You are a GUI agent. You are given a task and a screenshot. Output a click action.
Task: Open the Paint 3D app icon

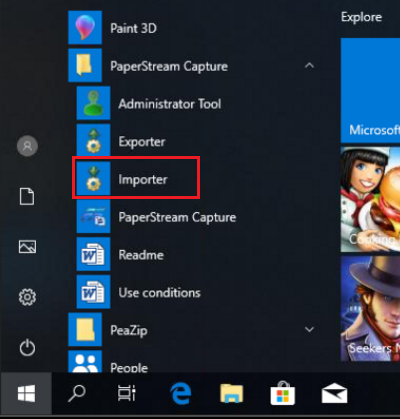tap(85, 27)
